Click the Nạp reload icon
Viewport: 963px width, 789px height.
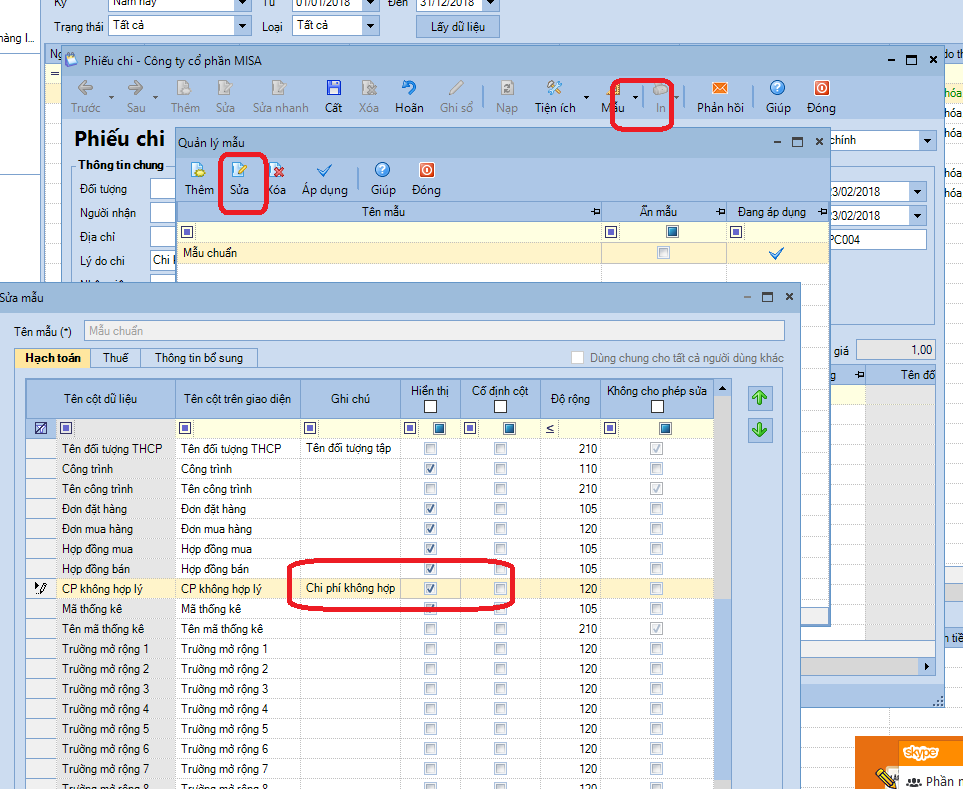click(x=507, y=88)
